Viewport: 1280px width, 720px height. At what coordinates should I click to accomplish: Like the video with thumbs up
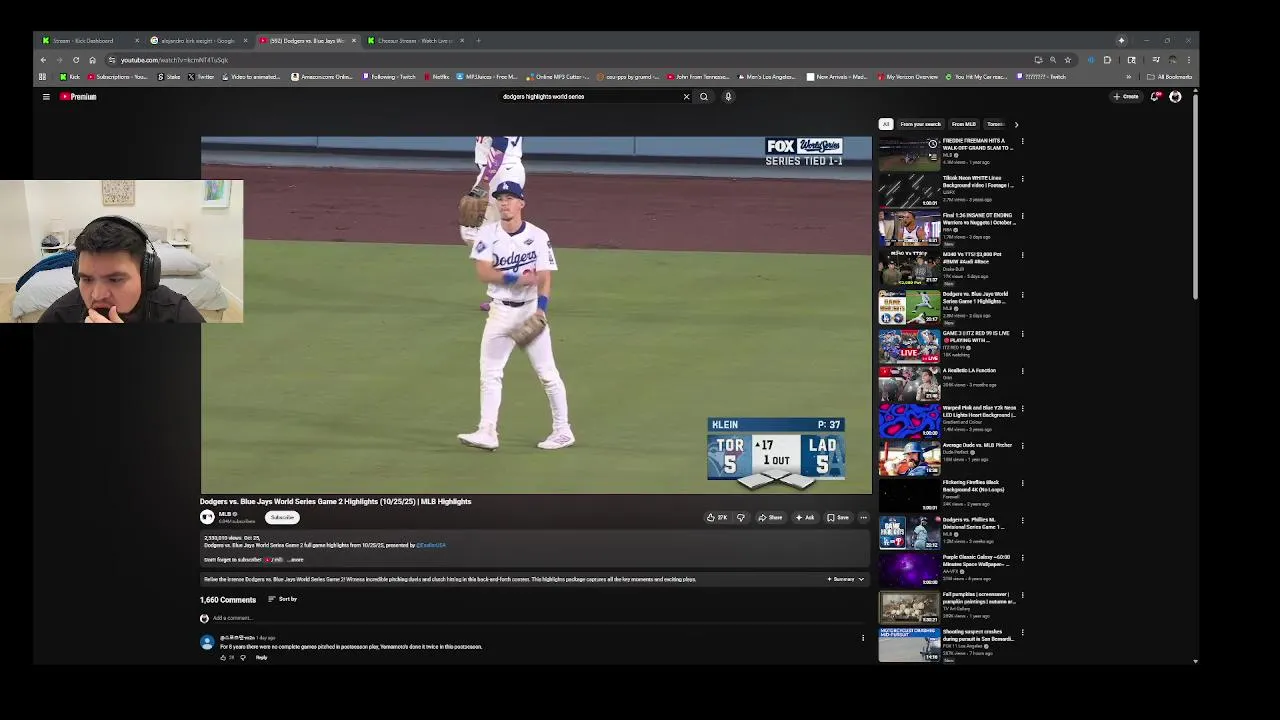coord(716,518)
